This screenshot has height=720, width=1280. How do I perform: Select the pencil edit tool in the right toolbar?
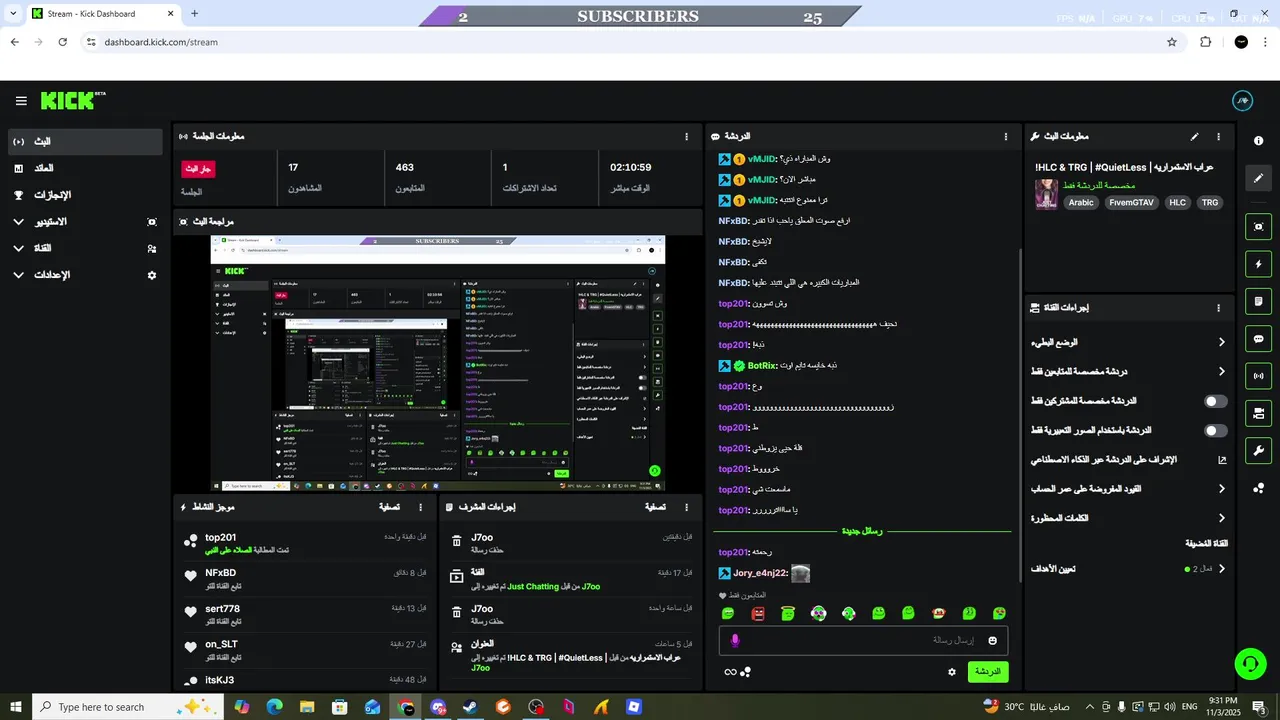1259,178
